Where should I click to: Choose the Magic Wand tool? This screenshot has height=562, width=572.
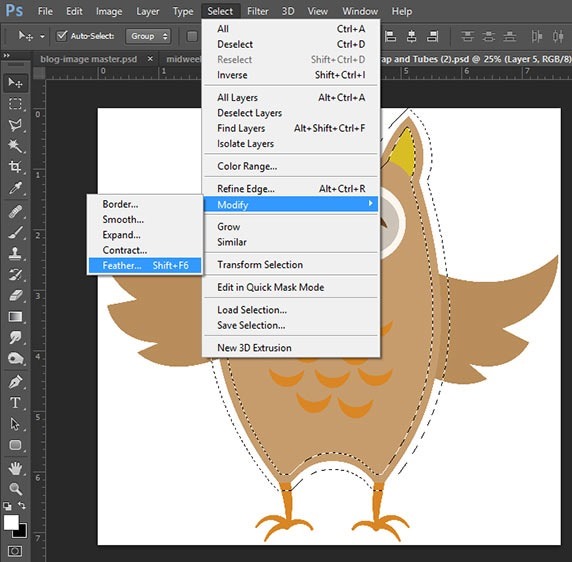click(x=15, y=146)
